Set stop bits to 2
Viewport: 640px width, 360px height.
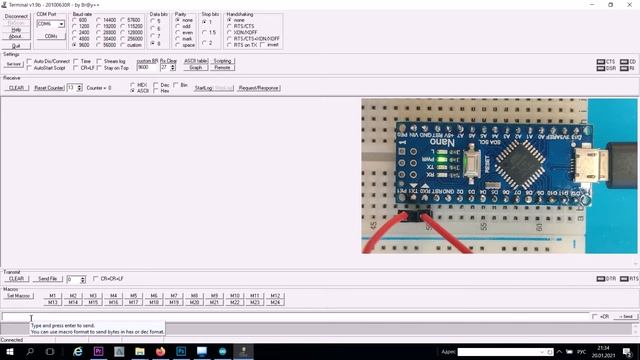[x=204, y=43]
